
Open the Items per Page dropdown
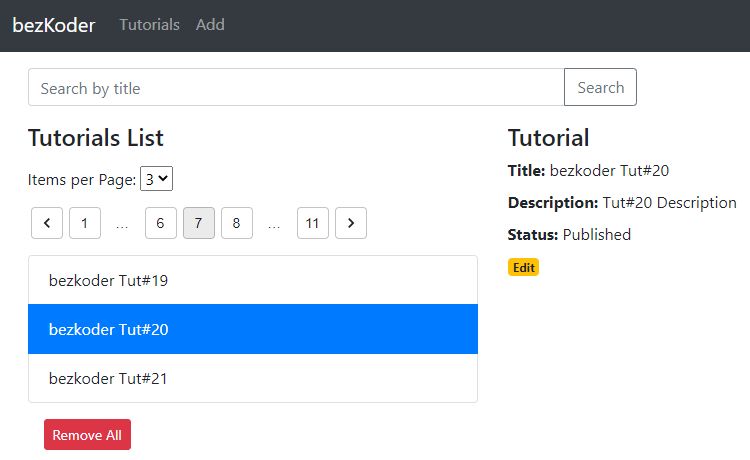tap(157, 179)
